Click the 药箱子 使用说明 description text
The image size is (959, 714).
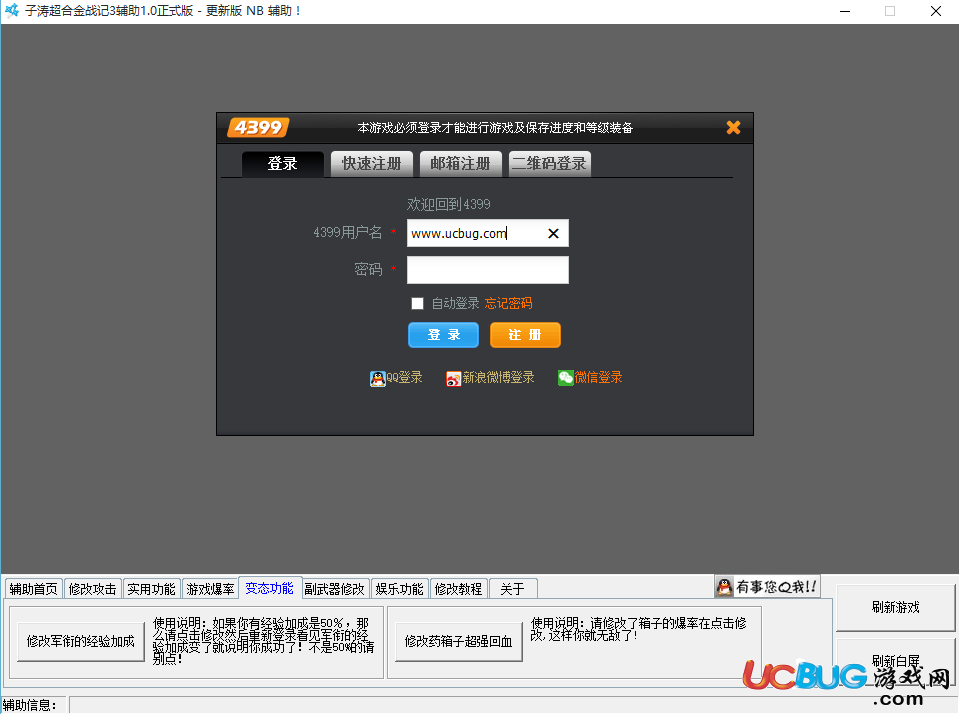[639, 630]
